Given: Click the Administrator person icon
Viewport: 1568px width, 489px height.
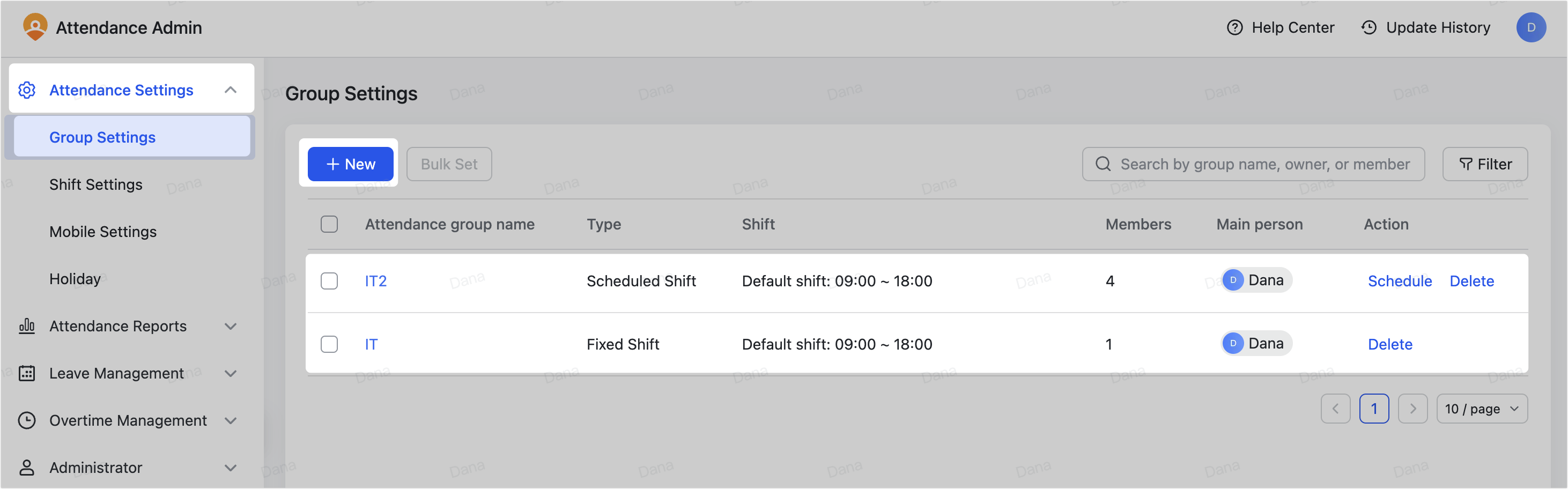Looking at the screenshot, I should pyautogui.click(x=27, y=467).
